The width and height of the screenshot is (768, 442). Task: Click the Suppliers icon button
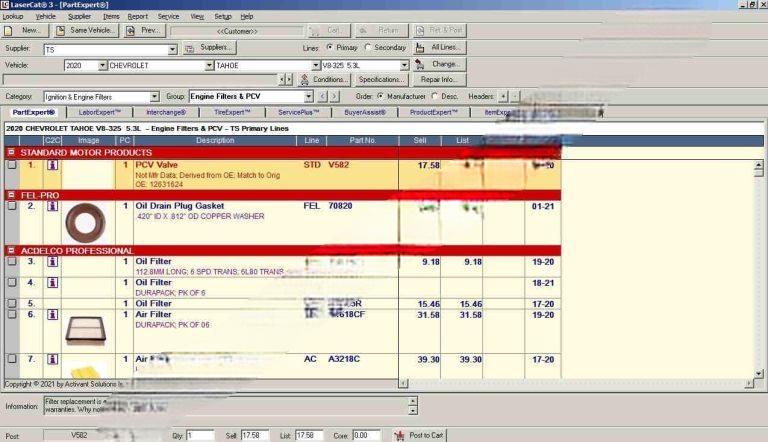[x=190, y=48]
